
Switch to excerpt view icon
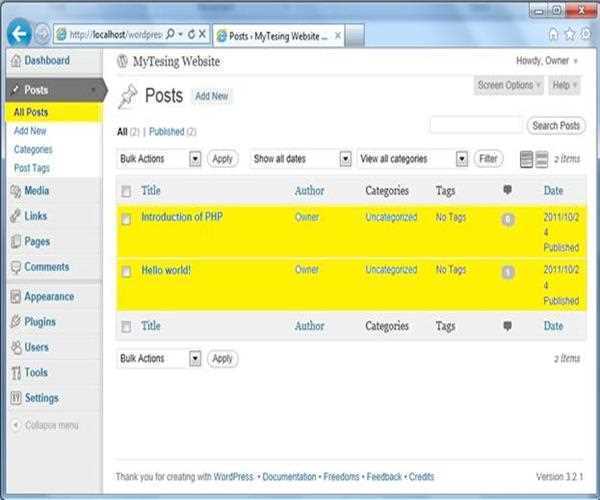point(542,159)
